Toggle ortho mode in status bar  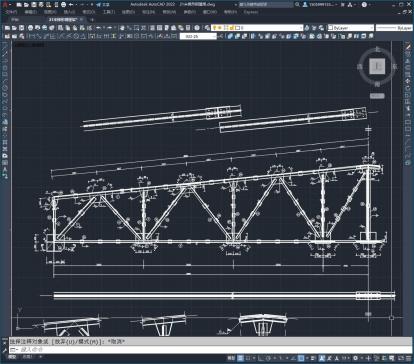point(261,358)
